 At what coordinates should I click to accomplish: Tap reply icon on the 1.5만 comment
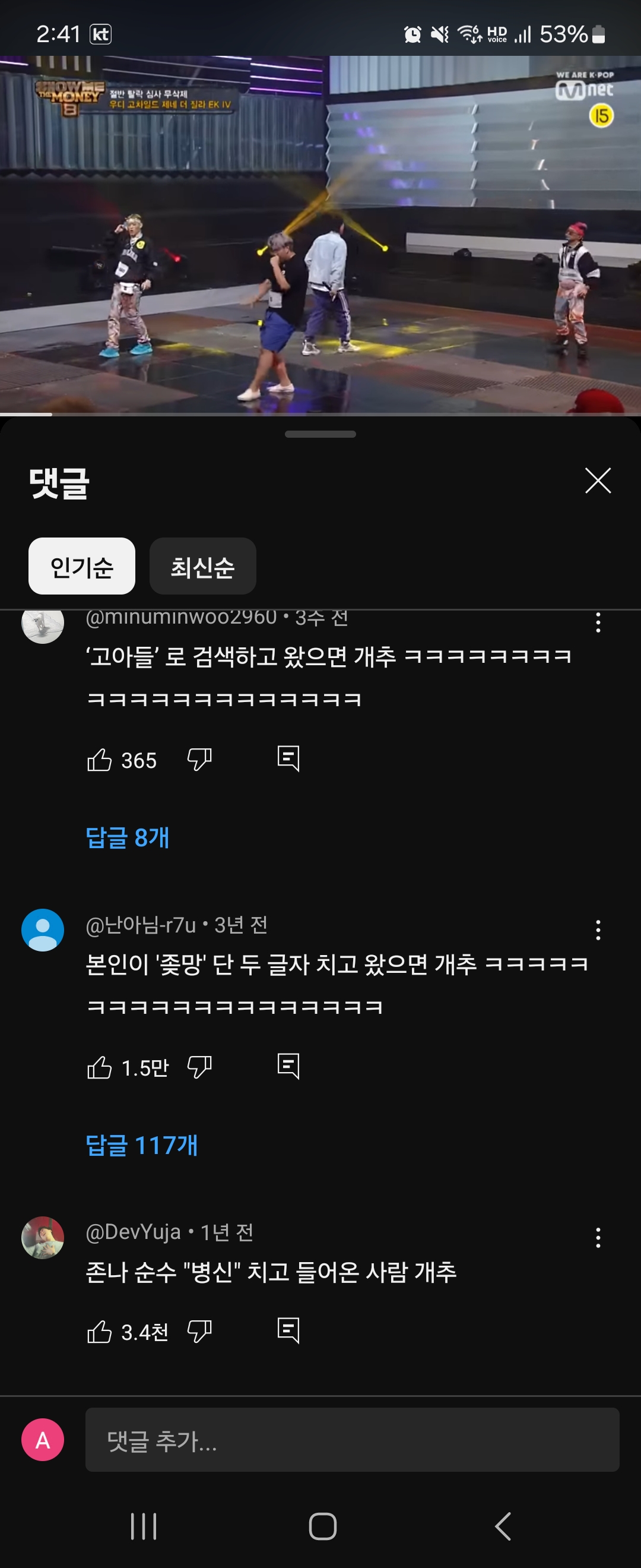click(288, 1066)
